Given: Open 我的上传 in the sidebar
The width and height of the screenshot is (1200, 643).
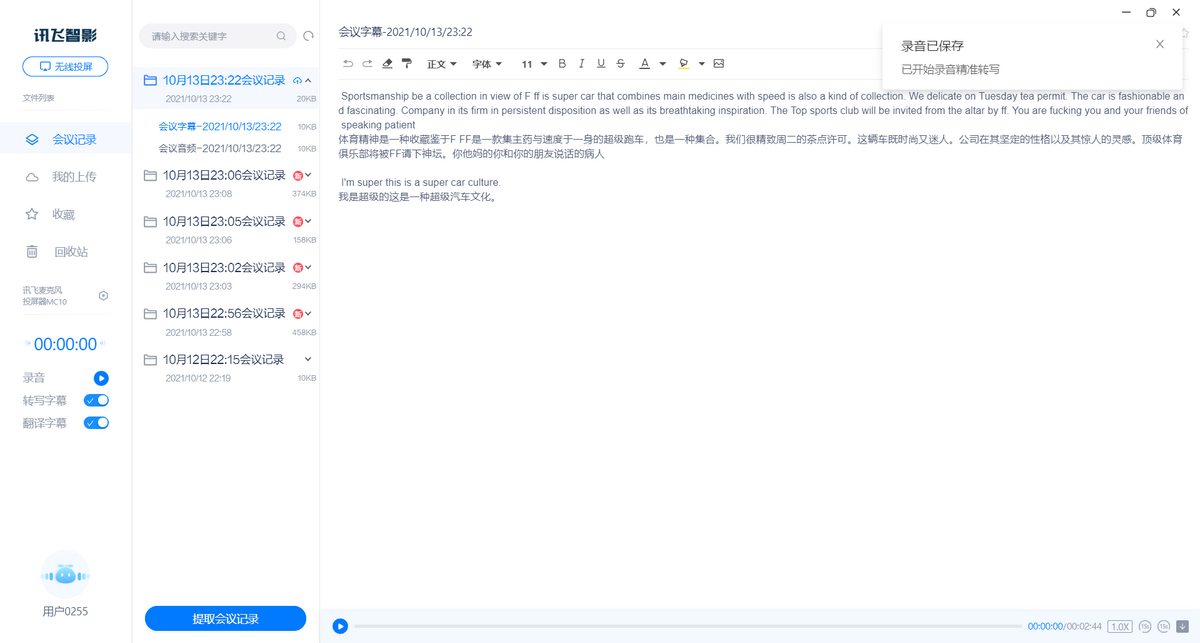Looking at the screenshot, I should (74, 177).
